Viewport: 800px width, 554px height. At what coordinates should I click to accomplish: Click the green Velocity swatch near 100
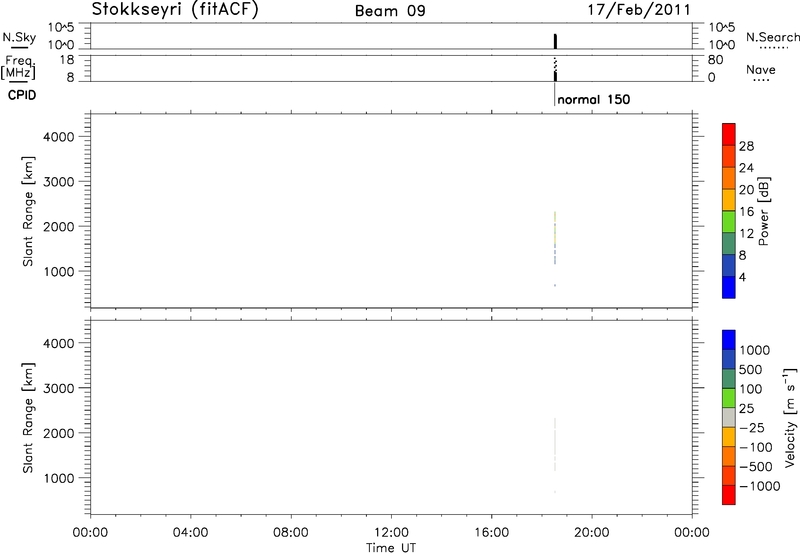pos(729,398)
